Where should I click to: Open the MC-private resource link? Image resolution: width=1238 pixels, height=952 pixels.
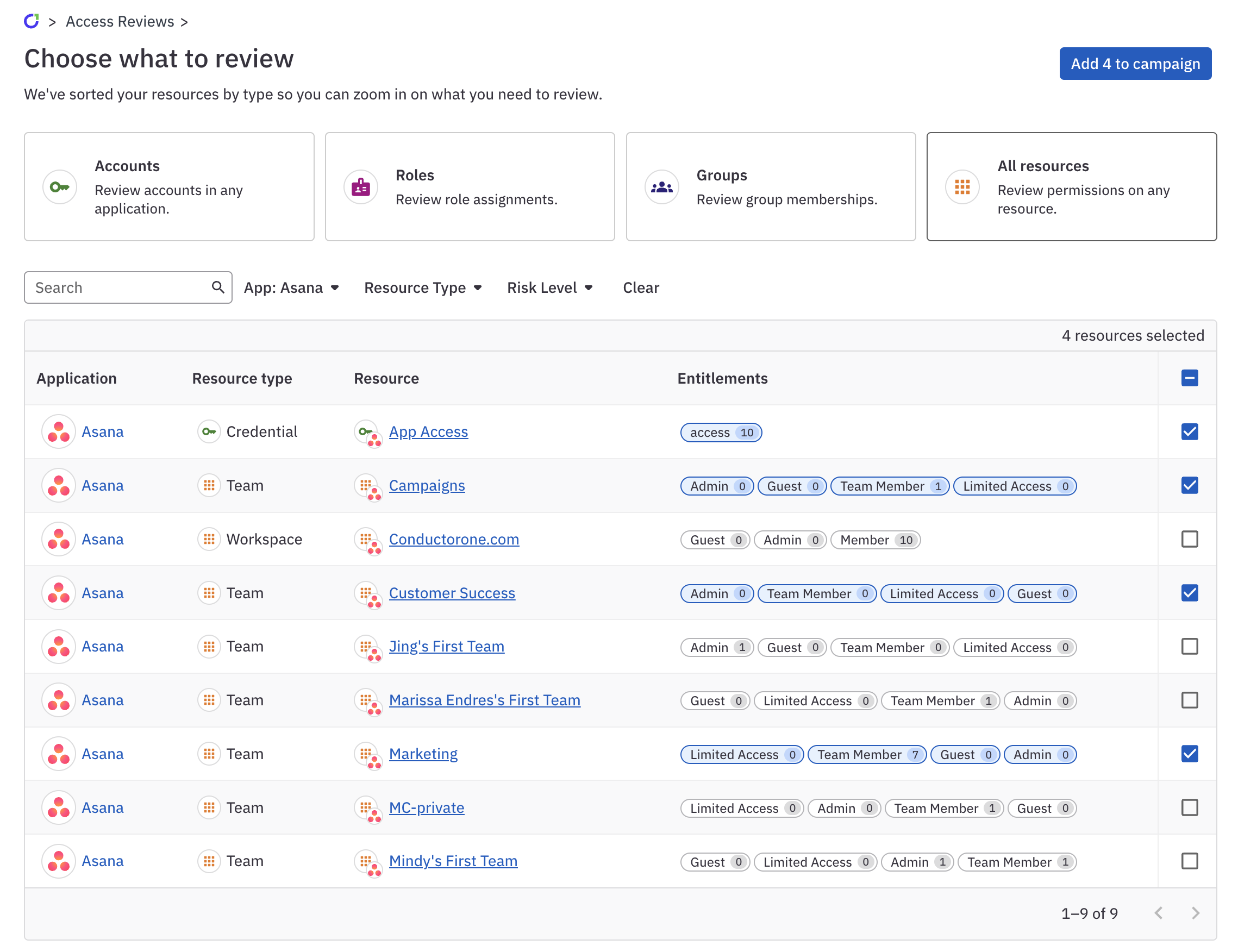coord(427,807)
